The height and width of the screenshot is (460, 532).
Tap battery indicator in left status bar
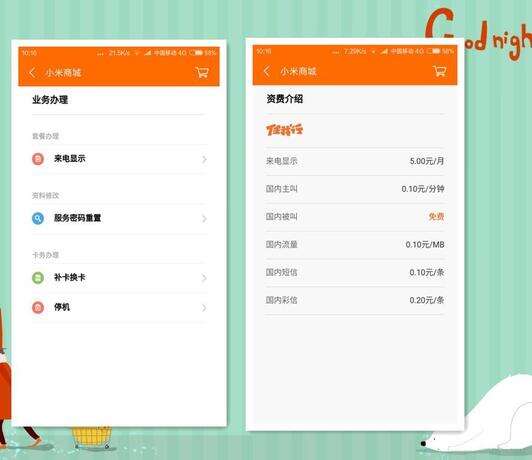point(196,53)
